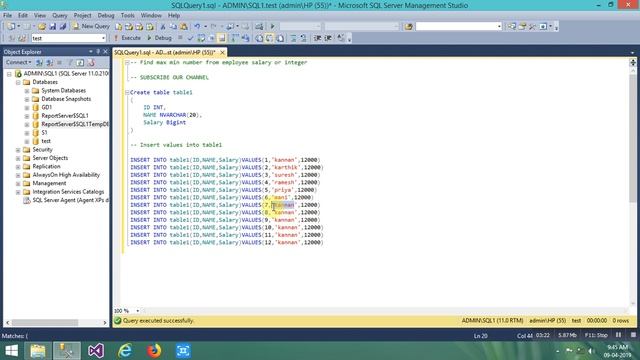Open Query Options icon
This screenshot has width=640, height=360.
pos(211,38)
